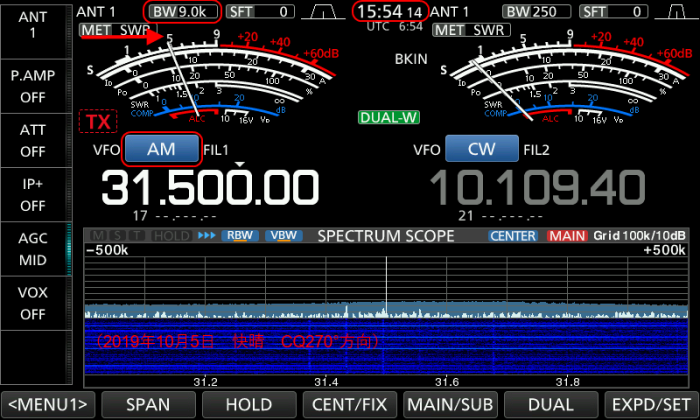
Task: Select the main band passband filter shape icon
Action: (323, 12)
